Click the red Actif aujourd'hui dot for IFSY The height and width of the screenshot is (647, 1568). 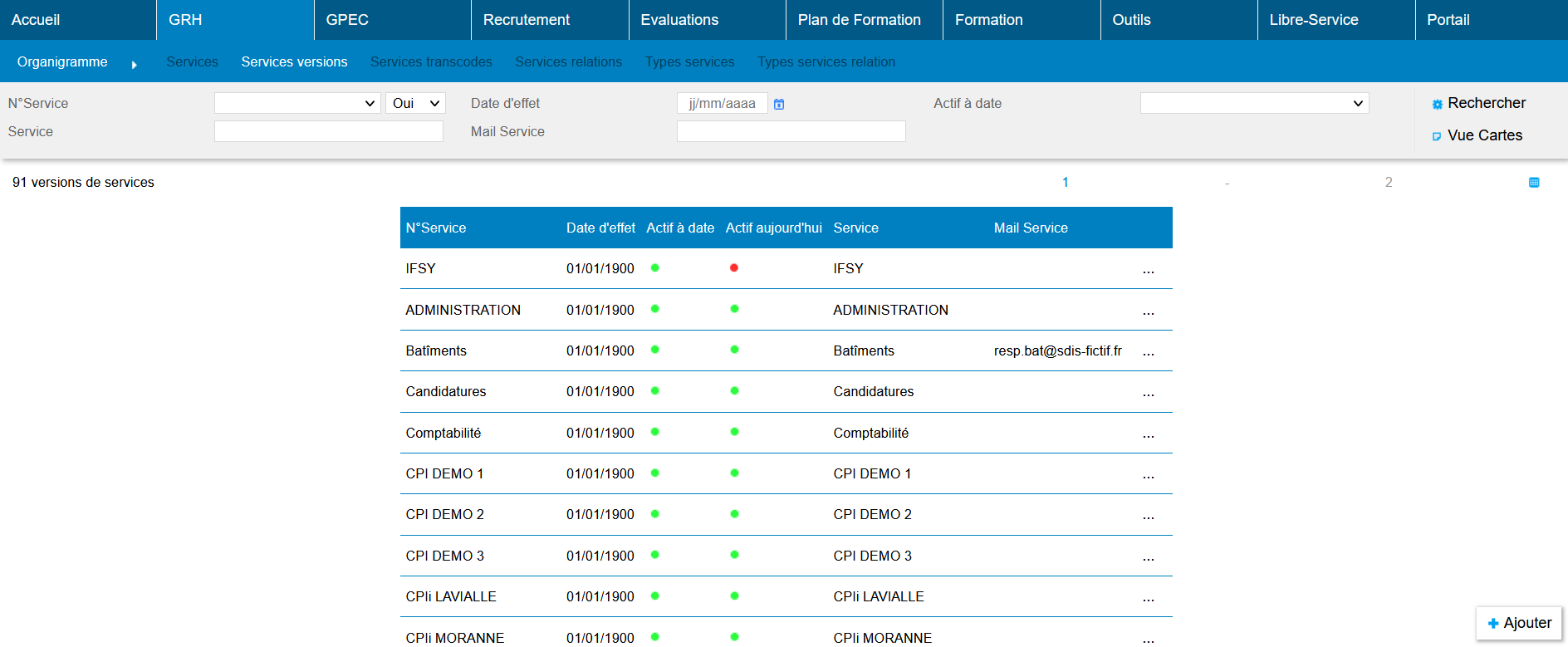point(734,268)
